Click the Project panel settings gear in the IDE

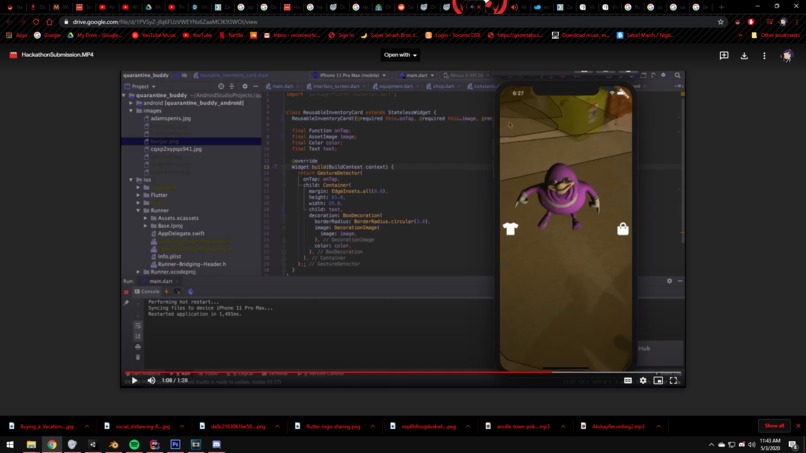[245, 86]
